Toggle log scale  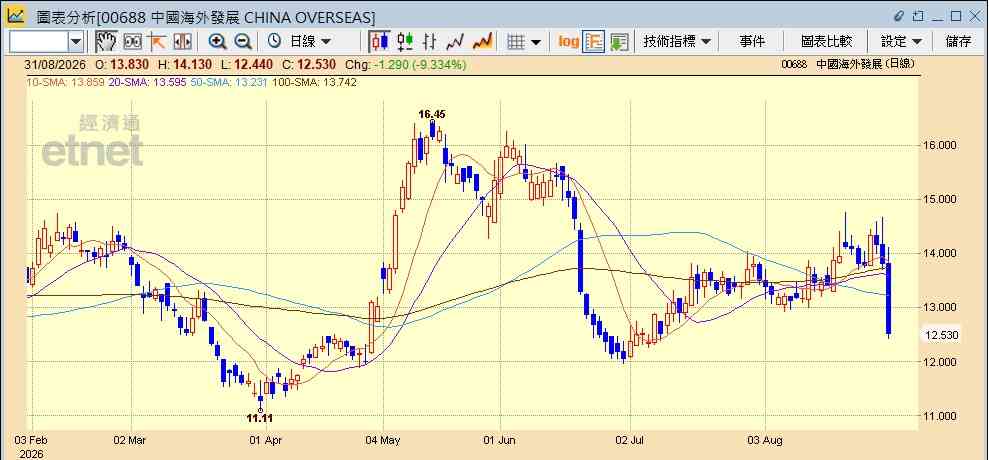[x=568, y=42]
